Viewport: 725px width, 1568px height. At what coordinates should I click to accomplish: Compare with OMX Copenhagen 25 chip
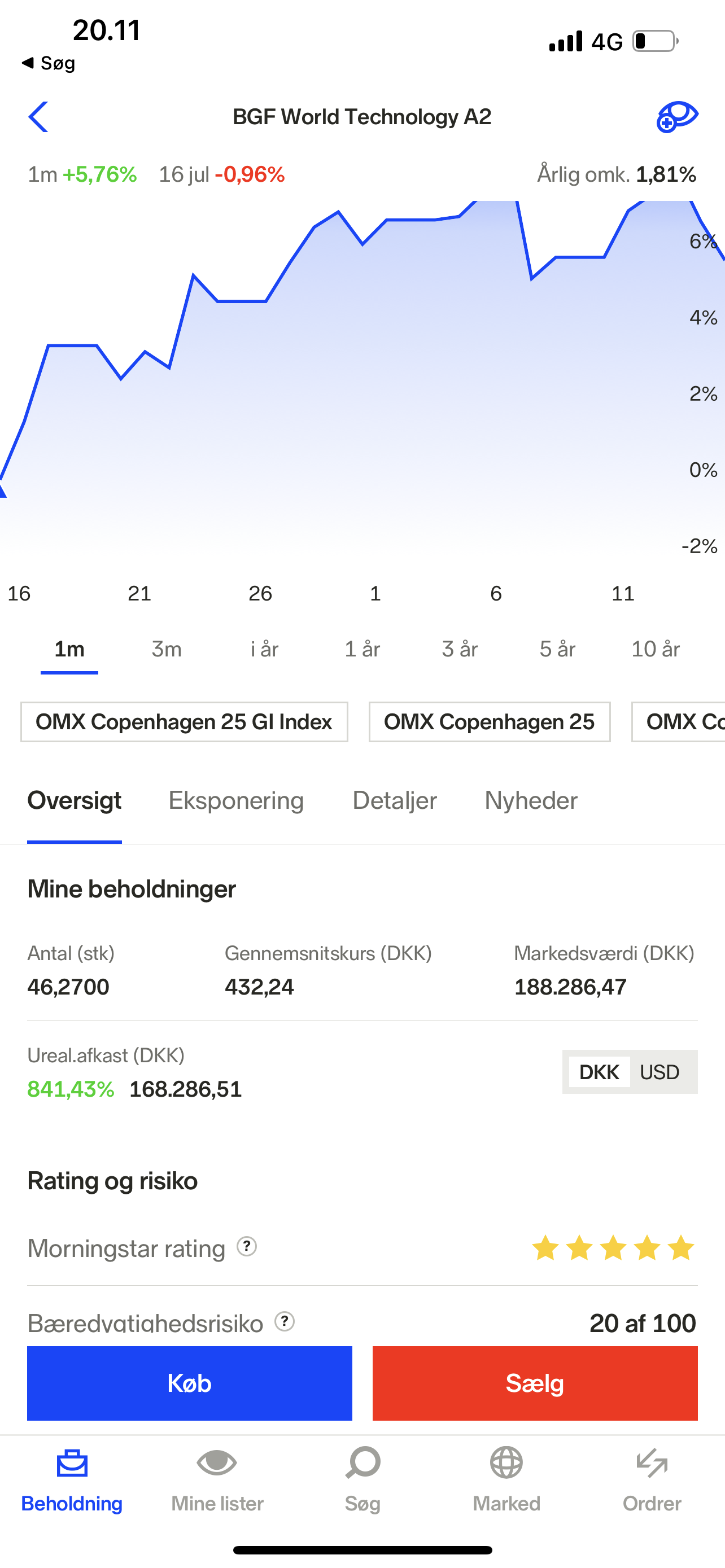point(490,722)
